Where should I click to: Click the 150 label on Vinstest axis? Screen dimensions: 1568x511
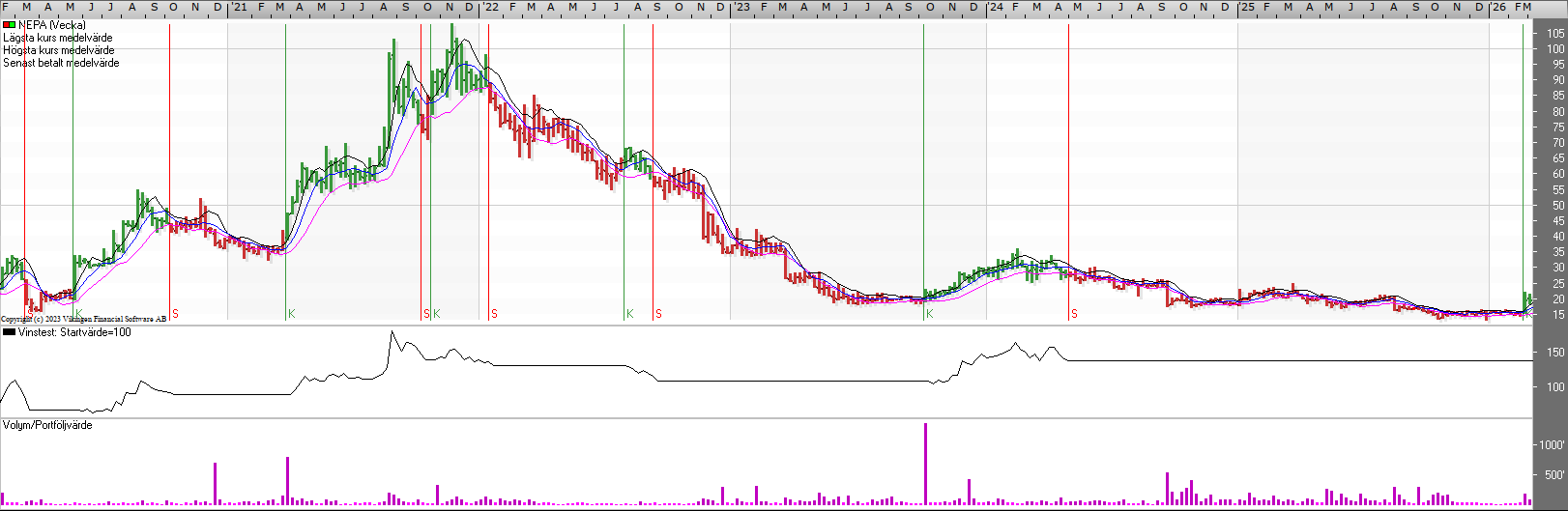1554,354
